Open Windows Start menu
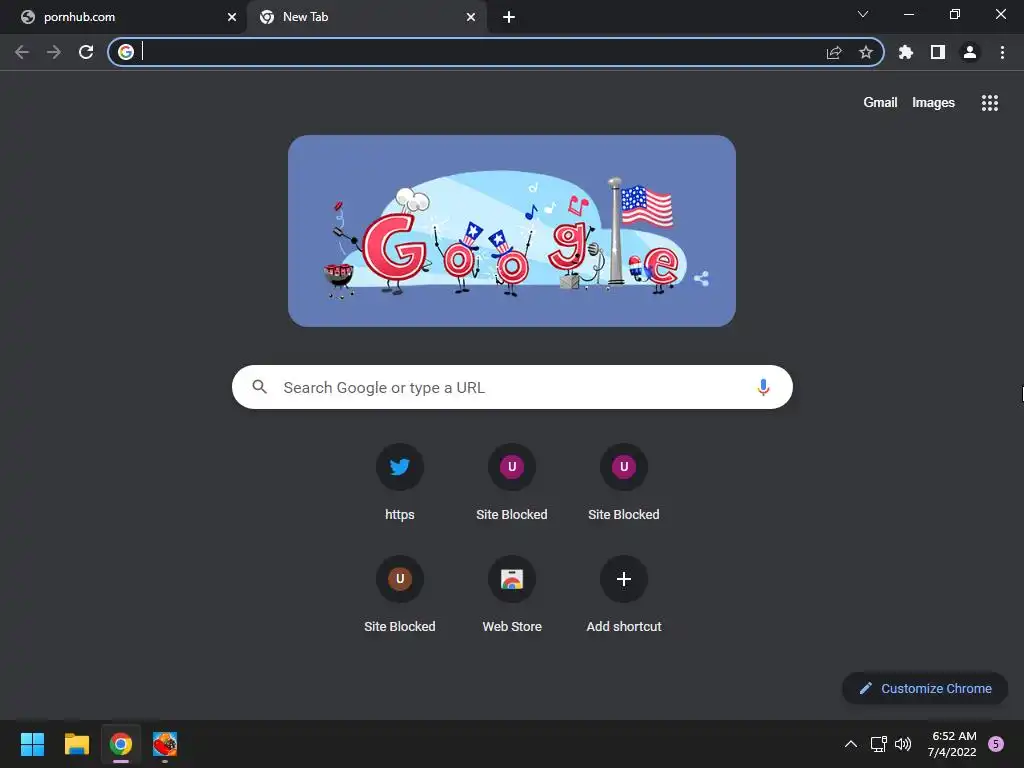Image resolution: width=1024 pixels, height=768 pixels. point(32,744)
